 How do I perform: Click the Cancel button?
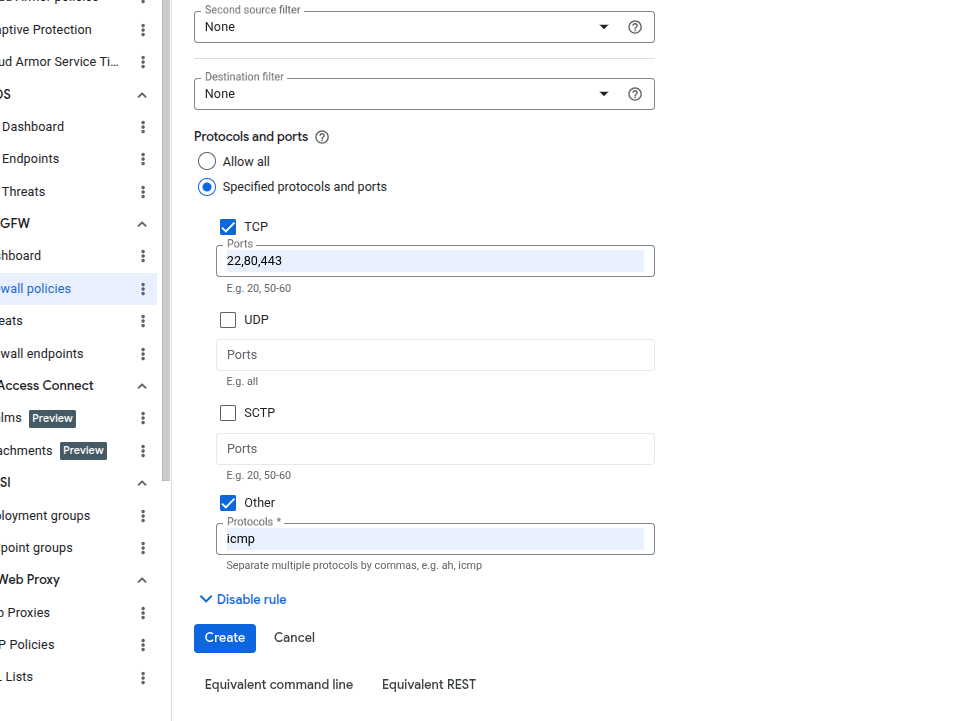tap(294, 638)
